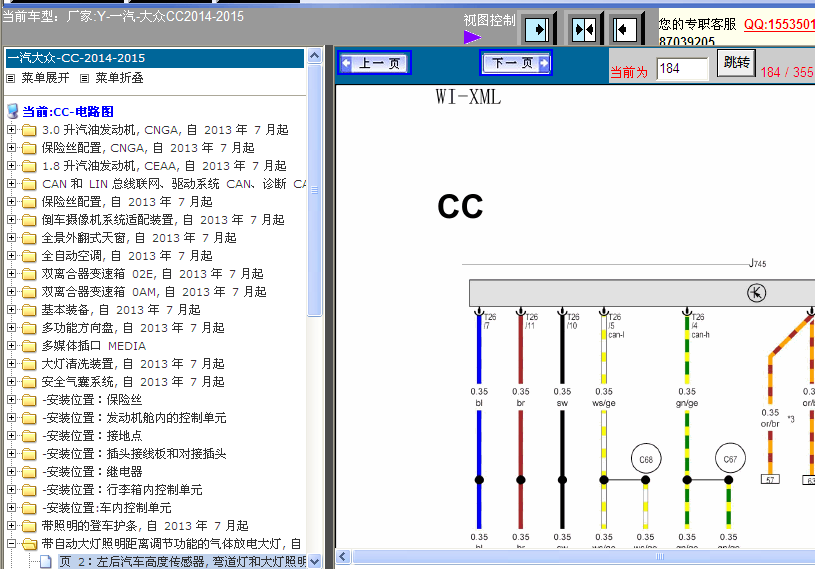Screen dimensions: 815x569
Task: Click folder icon of 安装位置：继电器
Action: click(29, 472)
